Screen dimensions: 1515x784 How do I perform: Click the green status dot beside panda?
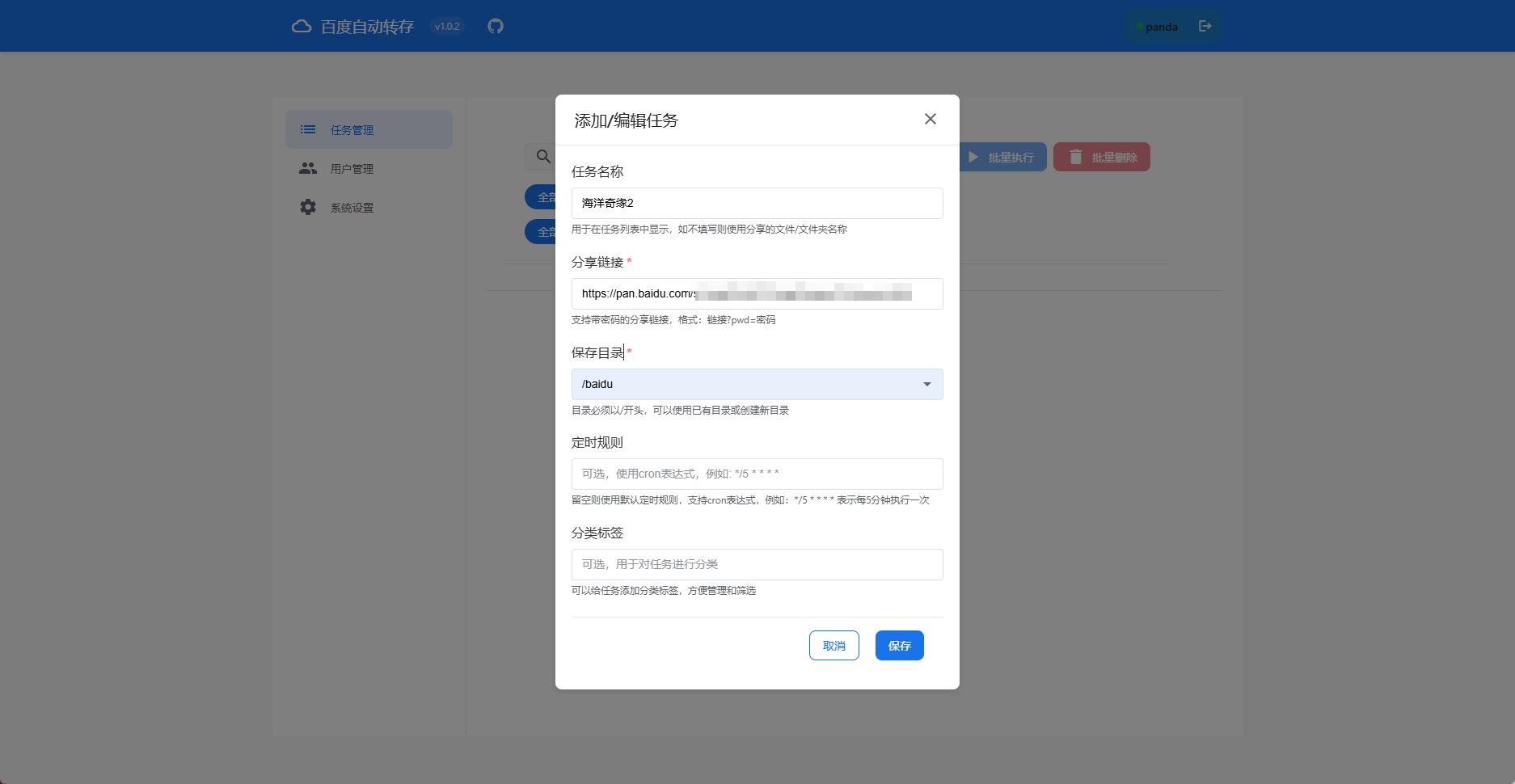point(1139,27)
